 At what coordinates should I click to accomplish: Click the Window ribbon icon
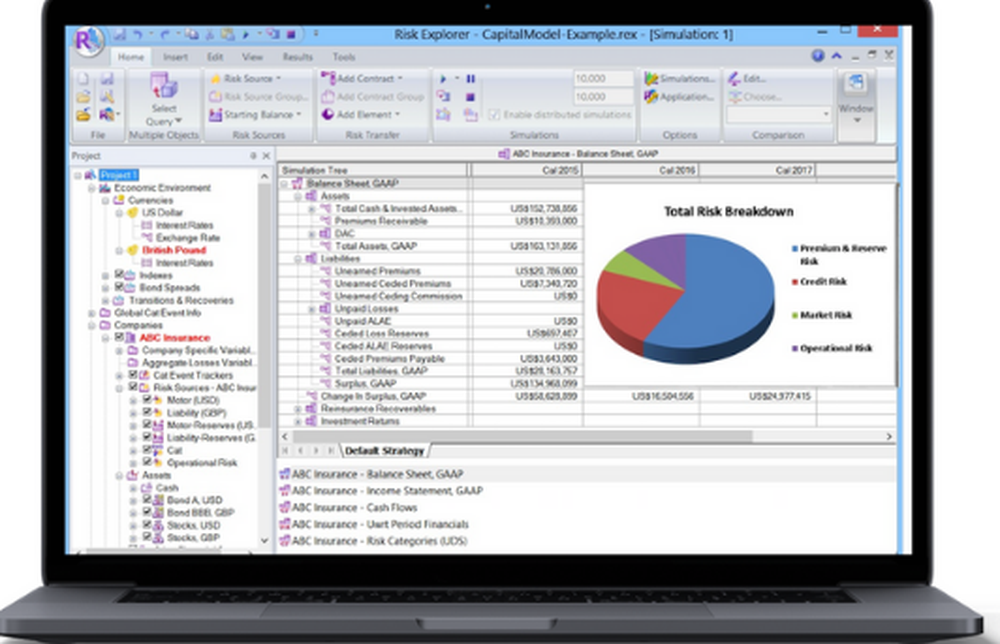click(856, 83)
